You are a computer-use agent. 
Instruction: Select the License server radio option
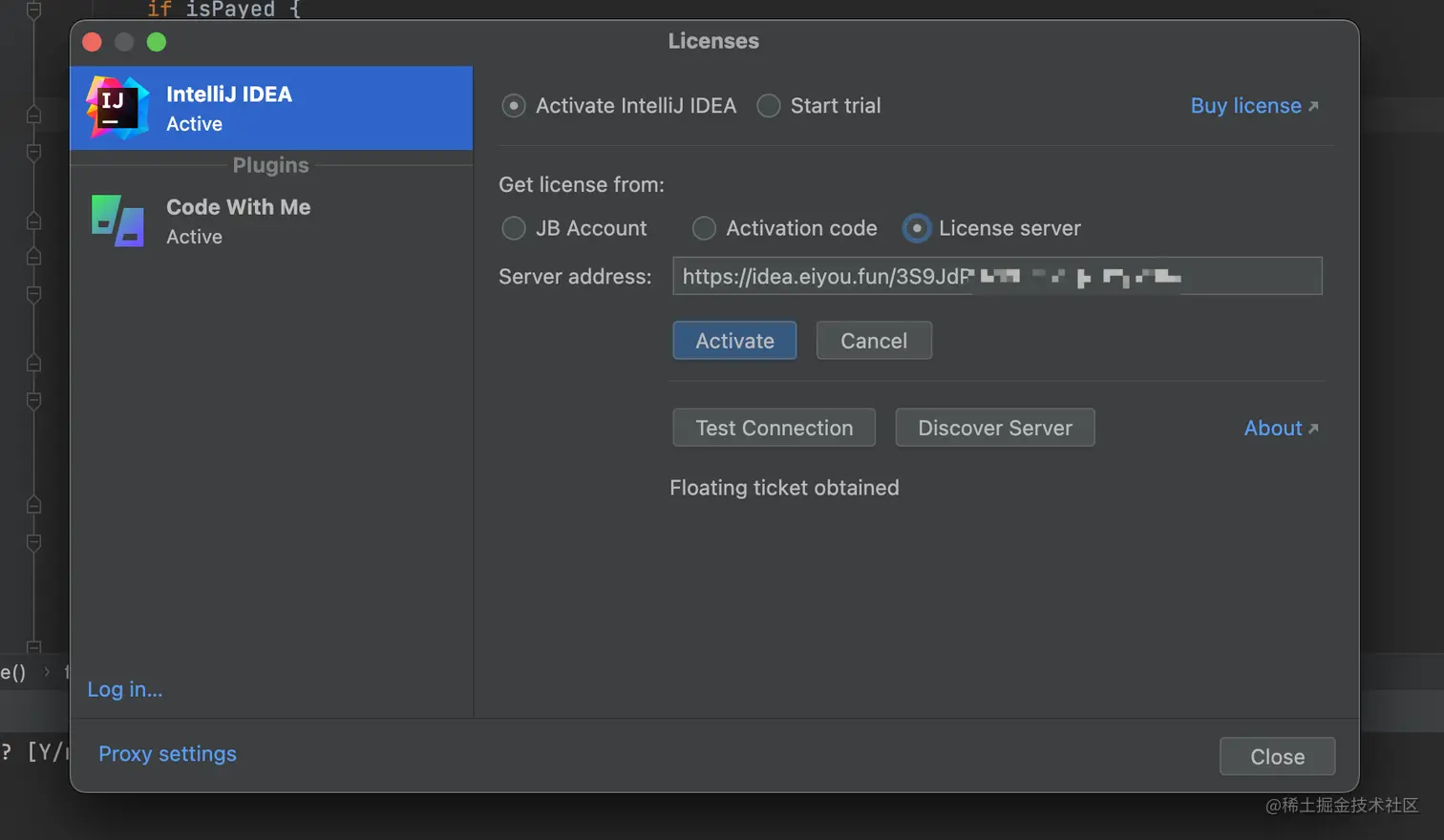[x=917, y=228]
